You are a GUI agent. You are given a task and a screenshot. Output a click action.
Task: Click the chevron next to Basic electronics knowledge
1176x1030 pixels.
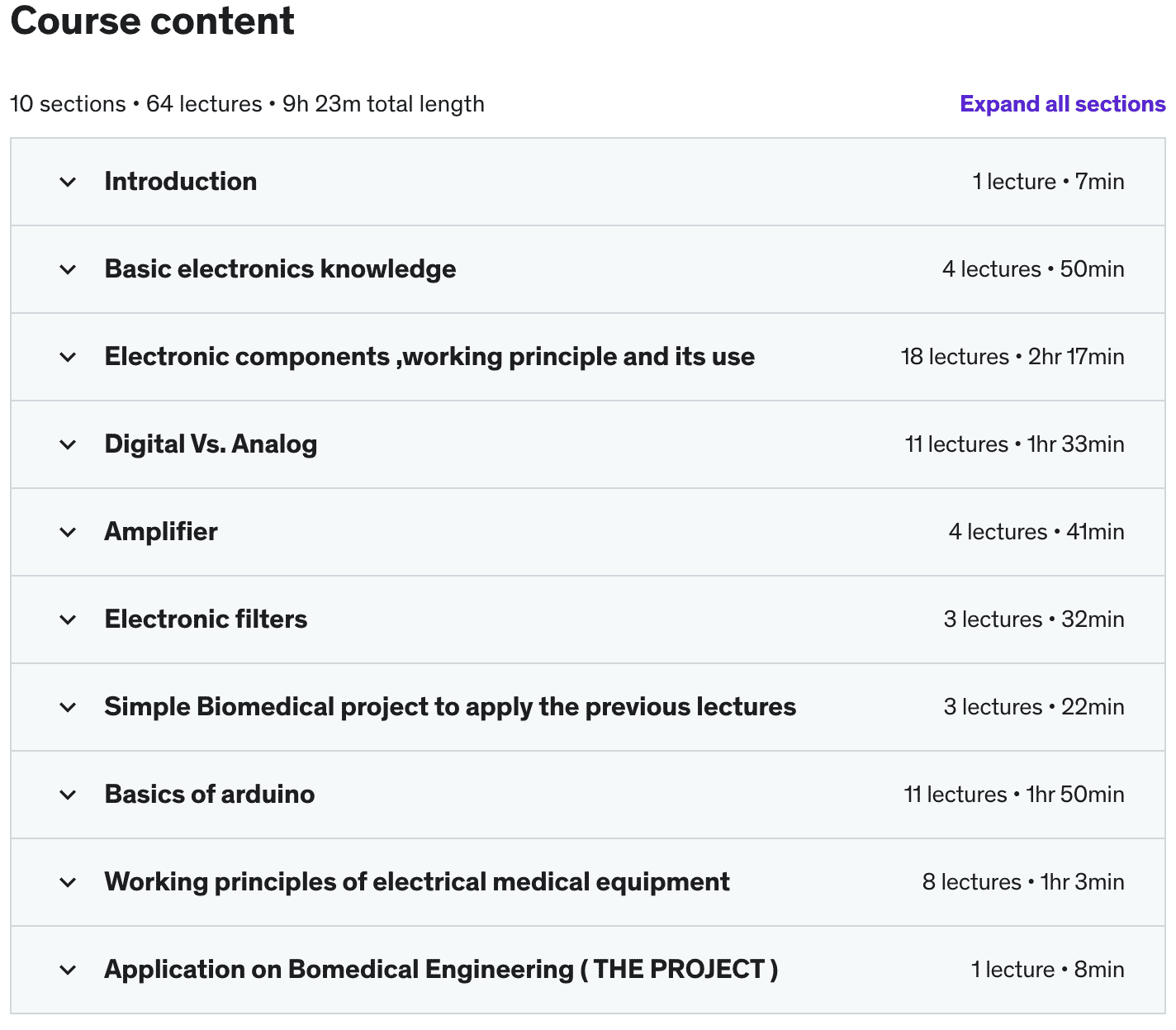[x=69, y=269]
